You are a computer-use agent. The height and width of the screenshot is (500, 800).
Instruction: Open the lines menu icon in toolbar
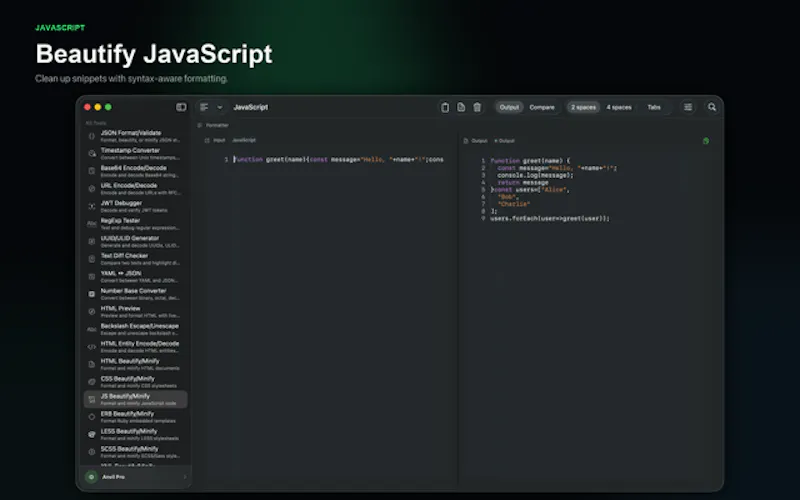tap(688, 107)
